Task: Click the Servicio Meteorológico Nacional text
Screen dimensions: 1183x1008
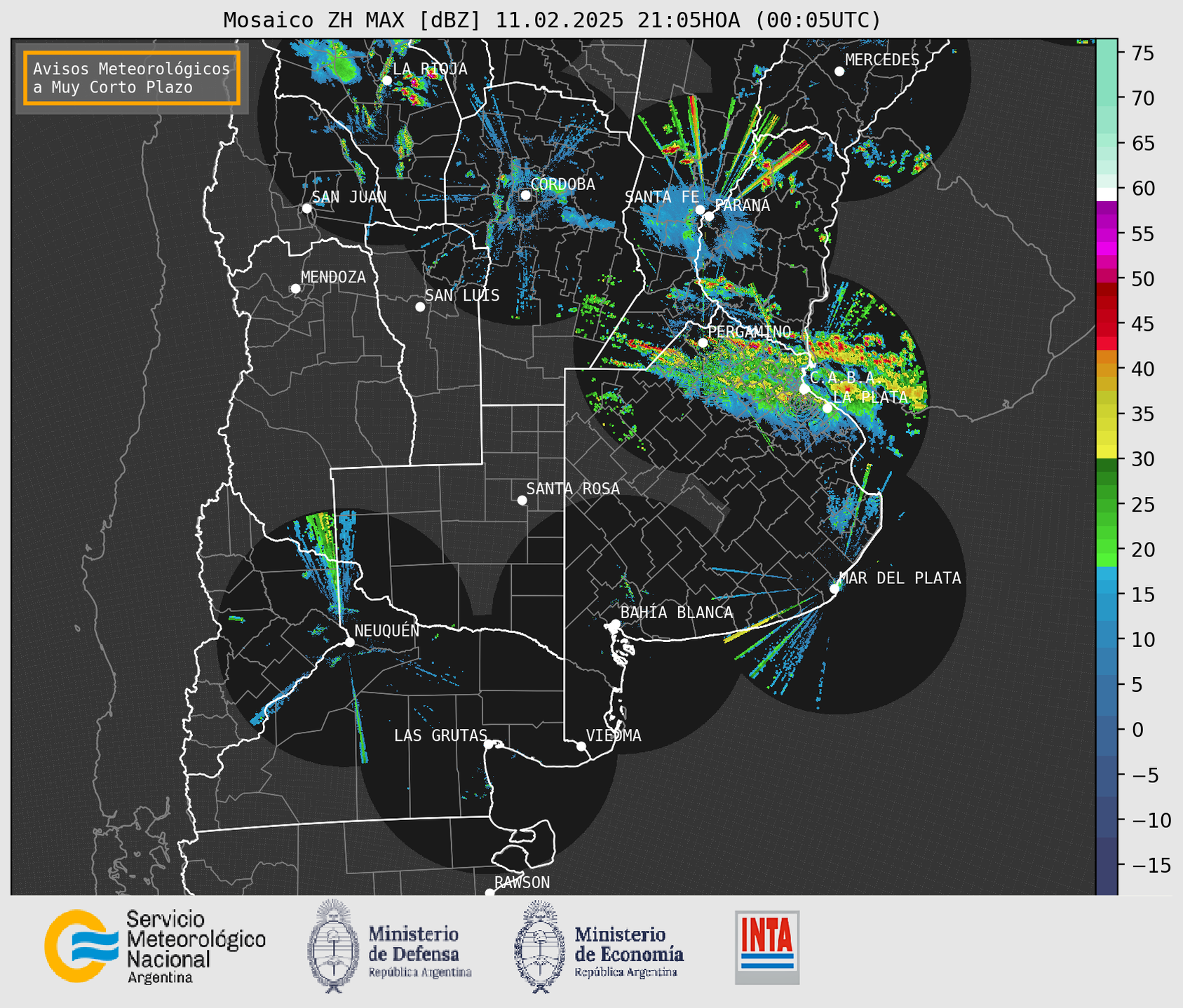Action: (196, 947)
